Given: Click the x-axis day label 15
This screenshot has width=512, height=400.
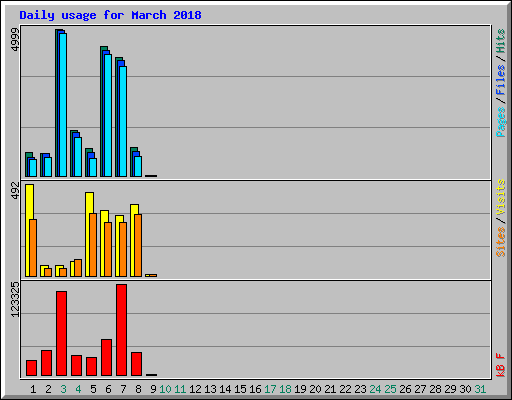Looking at the screenshot, I should (240, 389).
